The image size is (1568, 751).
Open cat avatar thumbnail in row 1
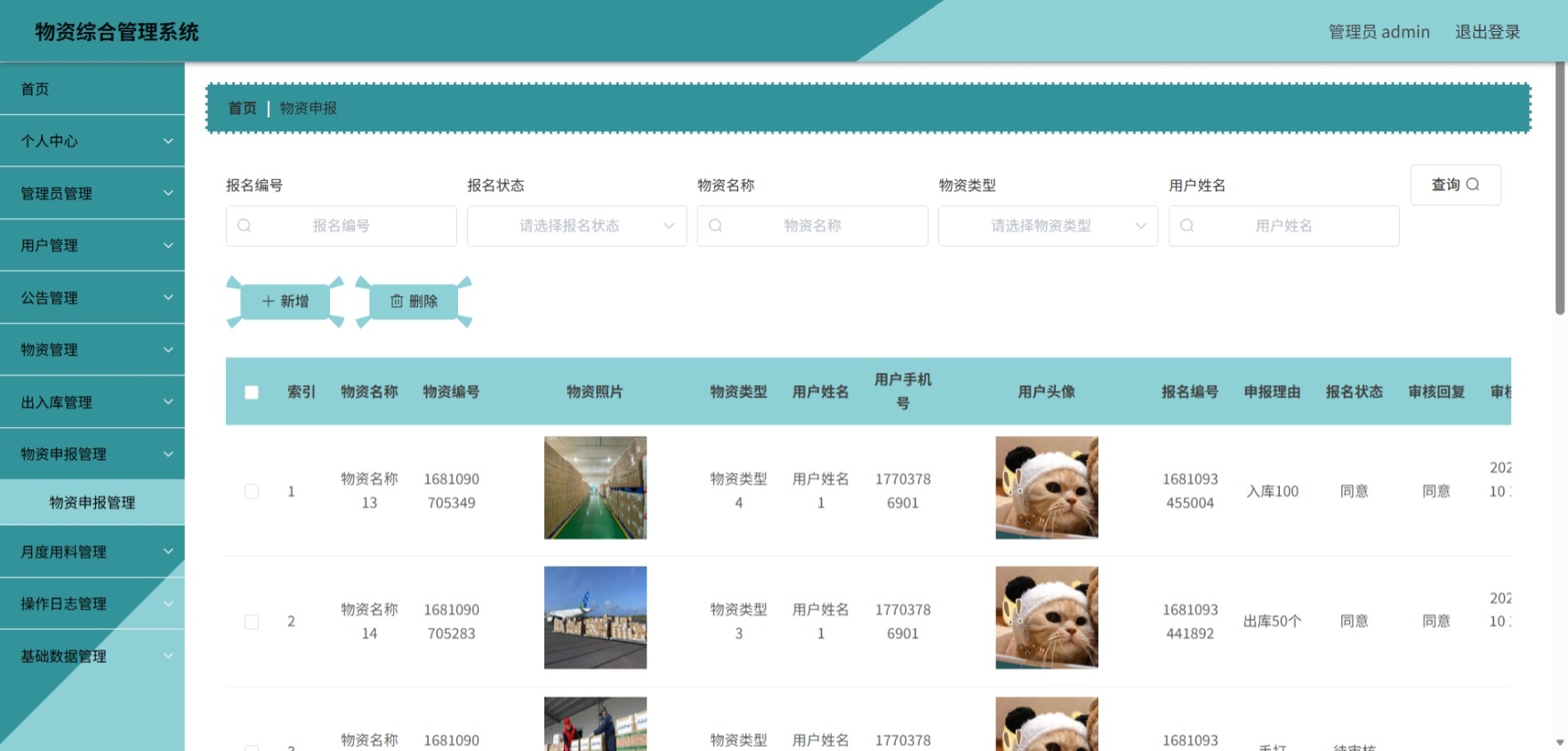(1047, 488)
